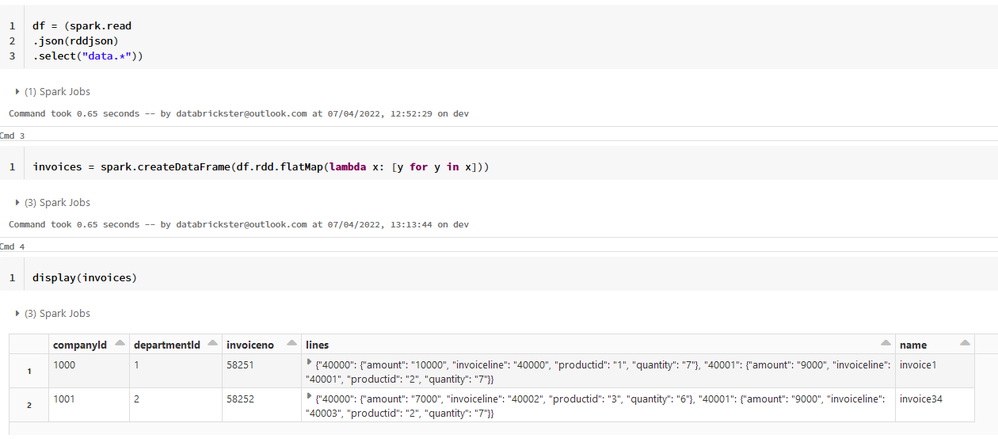Sort table by companyId arrow icon
The image size is (998, 439).
(x=120, y=344)
